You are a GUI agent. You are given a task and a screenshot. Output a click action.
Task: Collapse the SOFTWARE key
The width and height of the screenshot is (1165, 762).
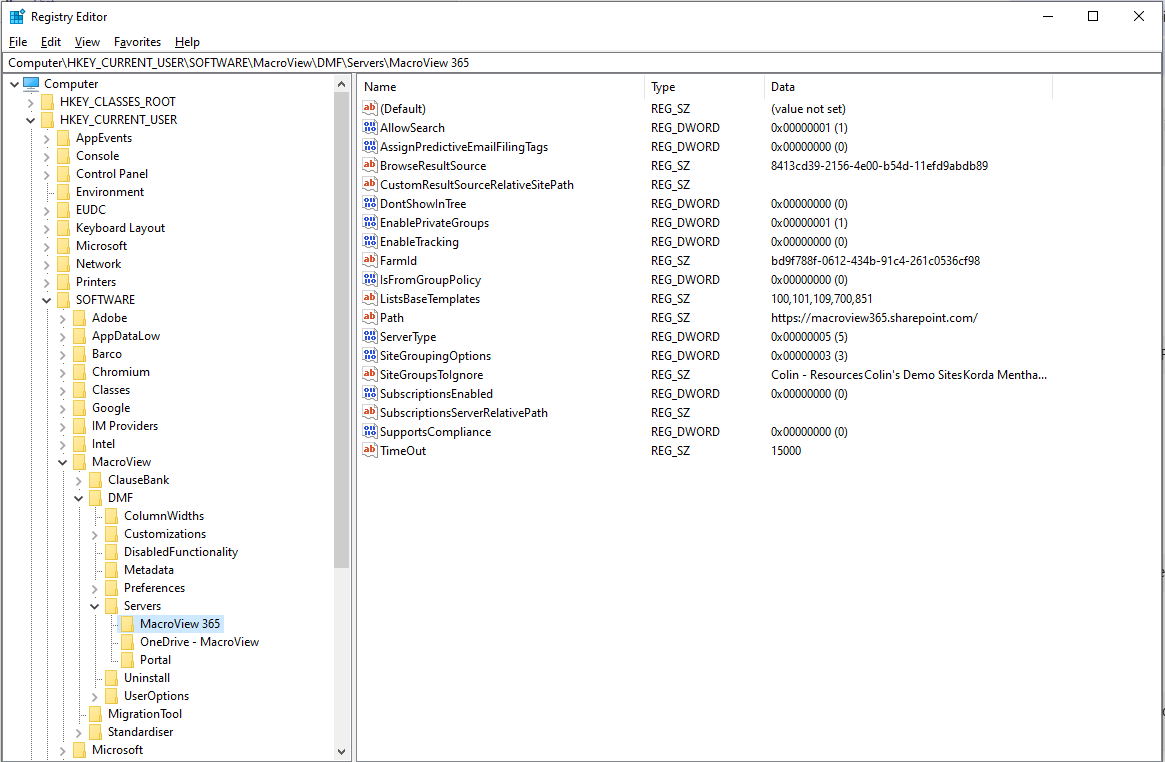tap(46, 300)
